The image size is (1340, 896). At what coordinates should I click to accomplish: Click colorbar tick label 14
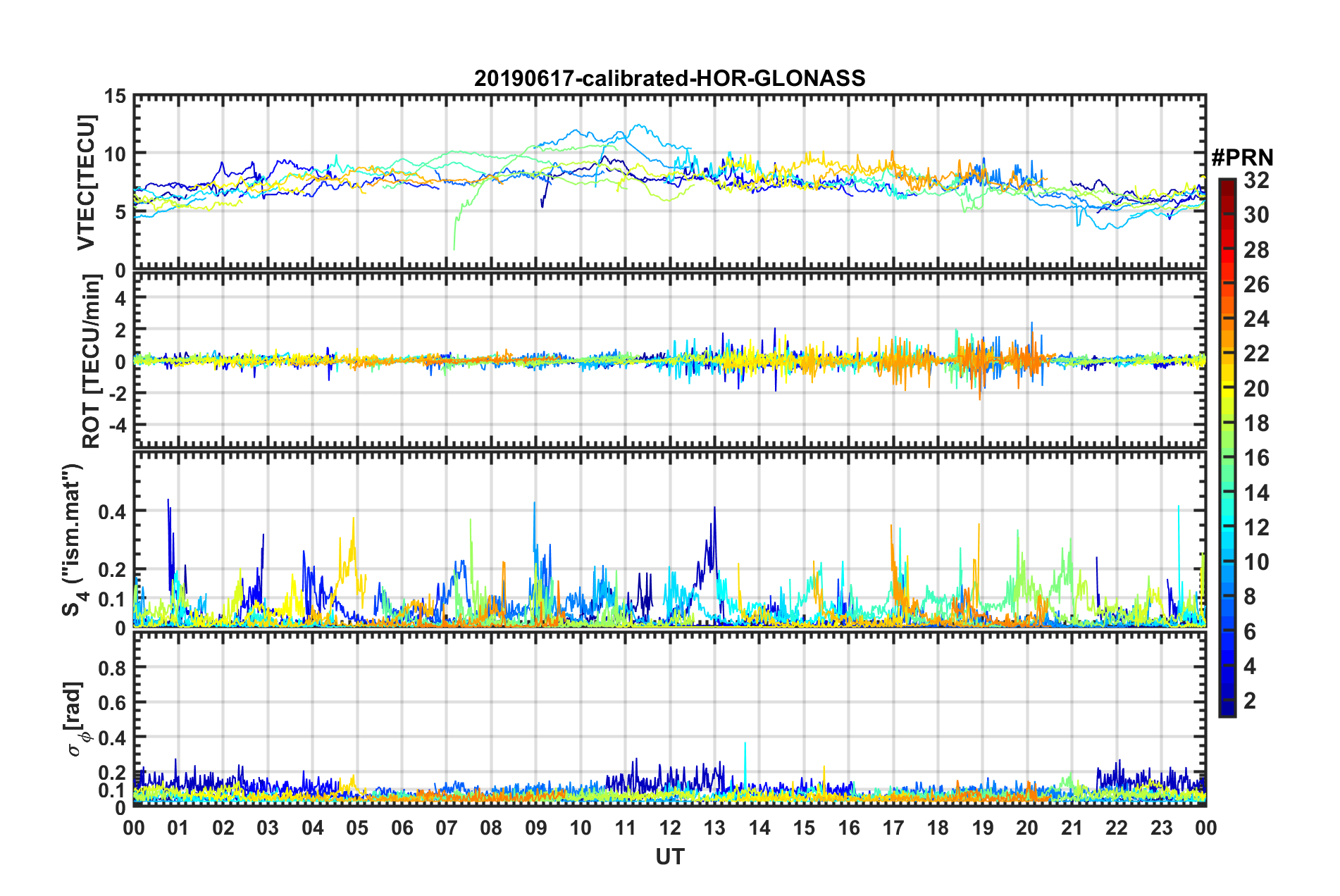(1256, 493)
